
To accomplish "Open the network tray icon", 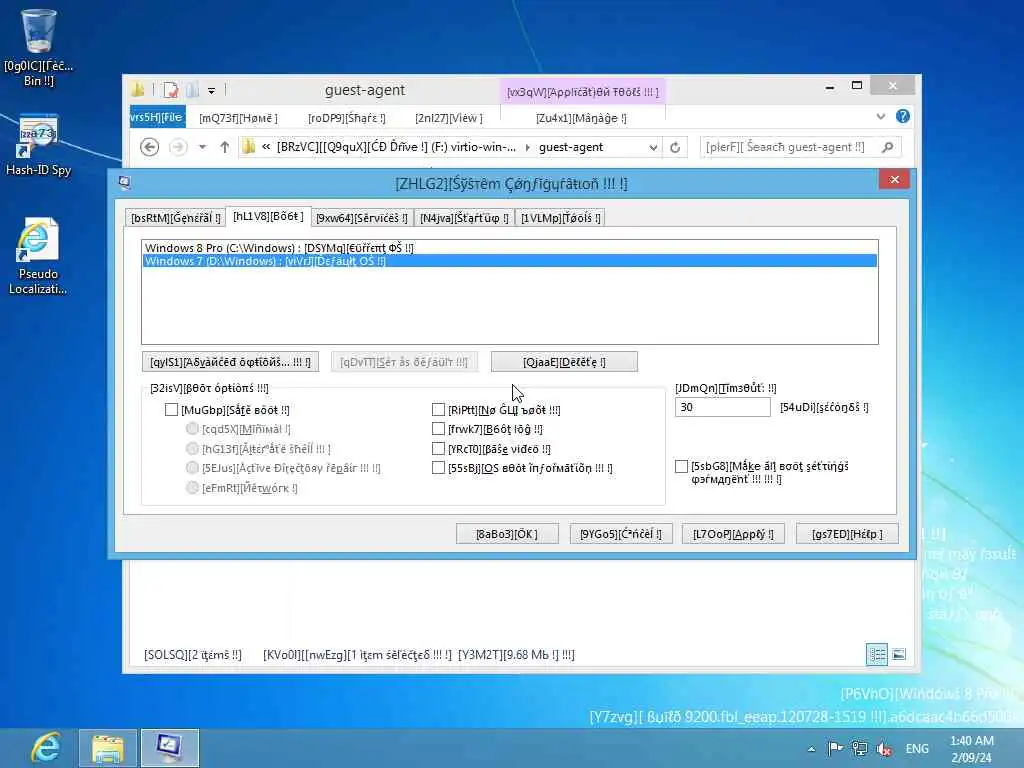I will pos(859,748).
